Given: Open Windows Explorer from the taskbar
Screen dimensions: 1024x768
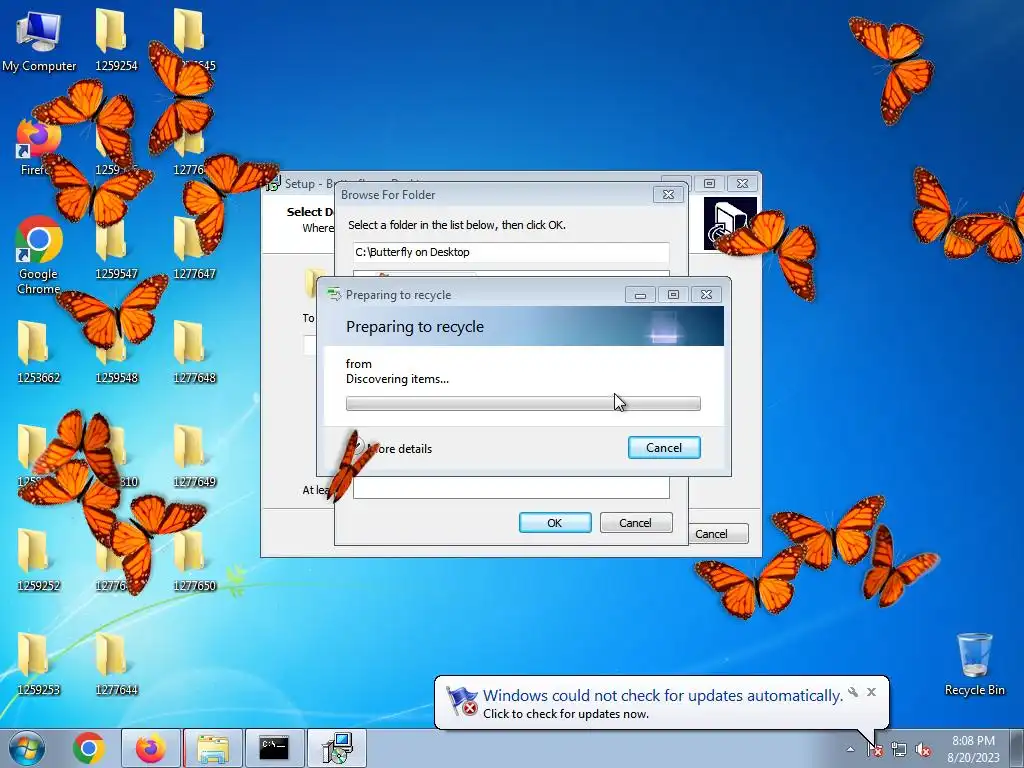Looking at the screenshot, I should tap(213, 748).
